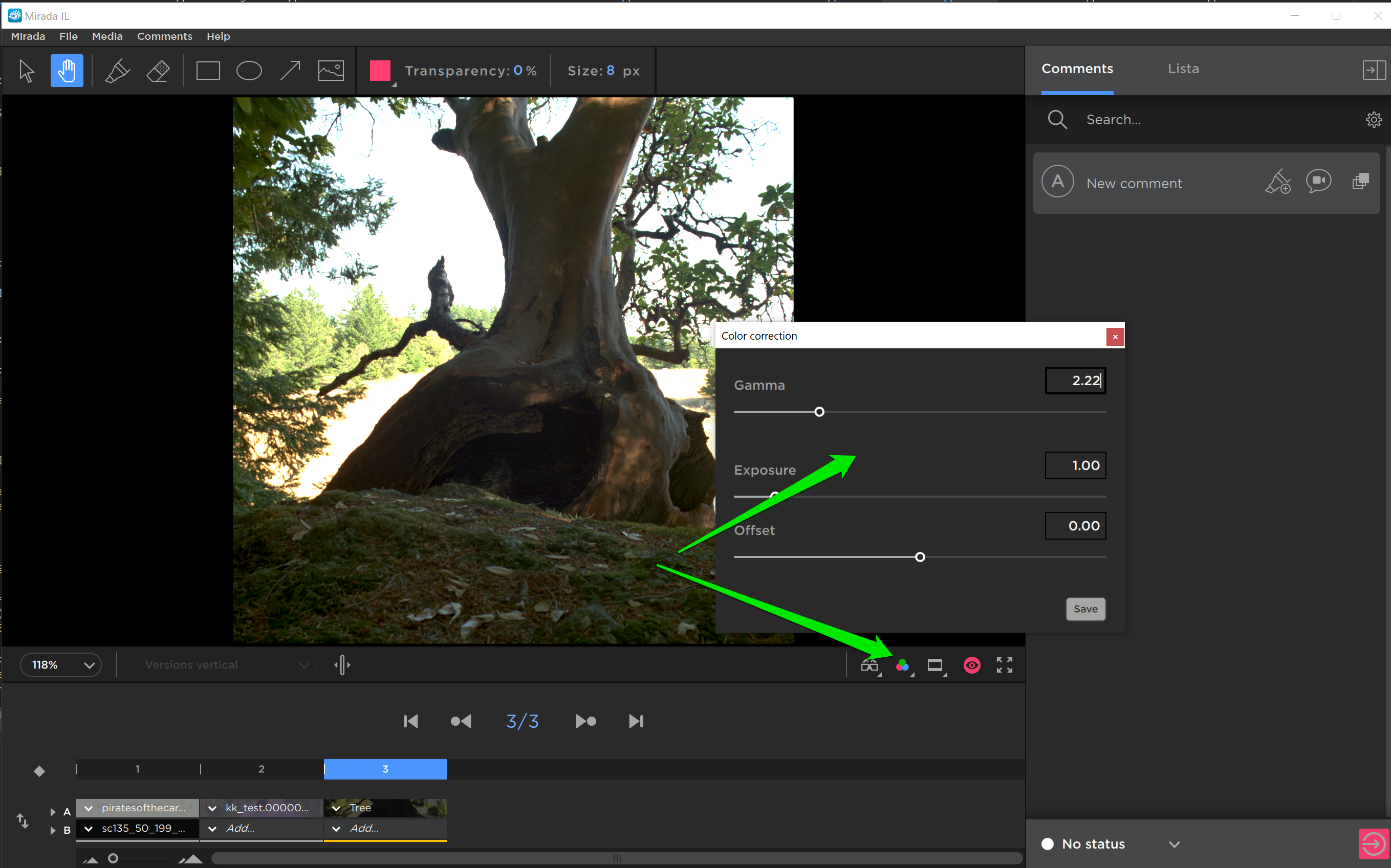Open piratesofthecar... version dropdown
1391x868 pixels.
click(89, 808)
